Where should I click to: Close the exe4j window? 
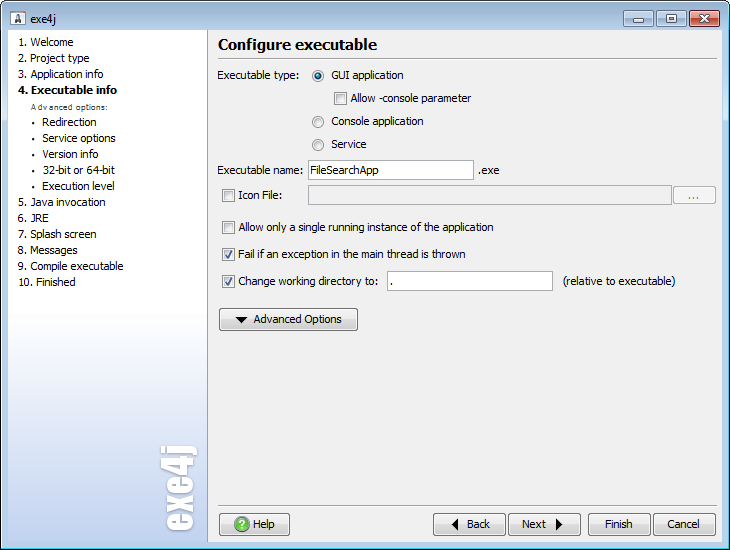click(704, 19)
